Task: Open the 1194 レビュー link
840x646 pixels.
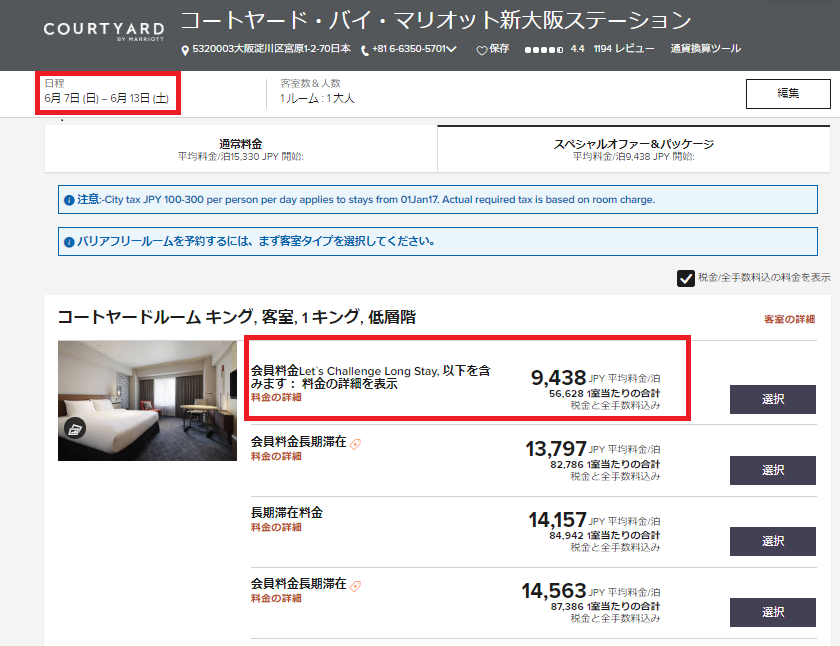Action: [624, 49]
